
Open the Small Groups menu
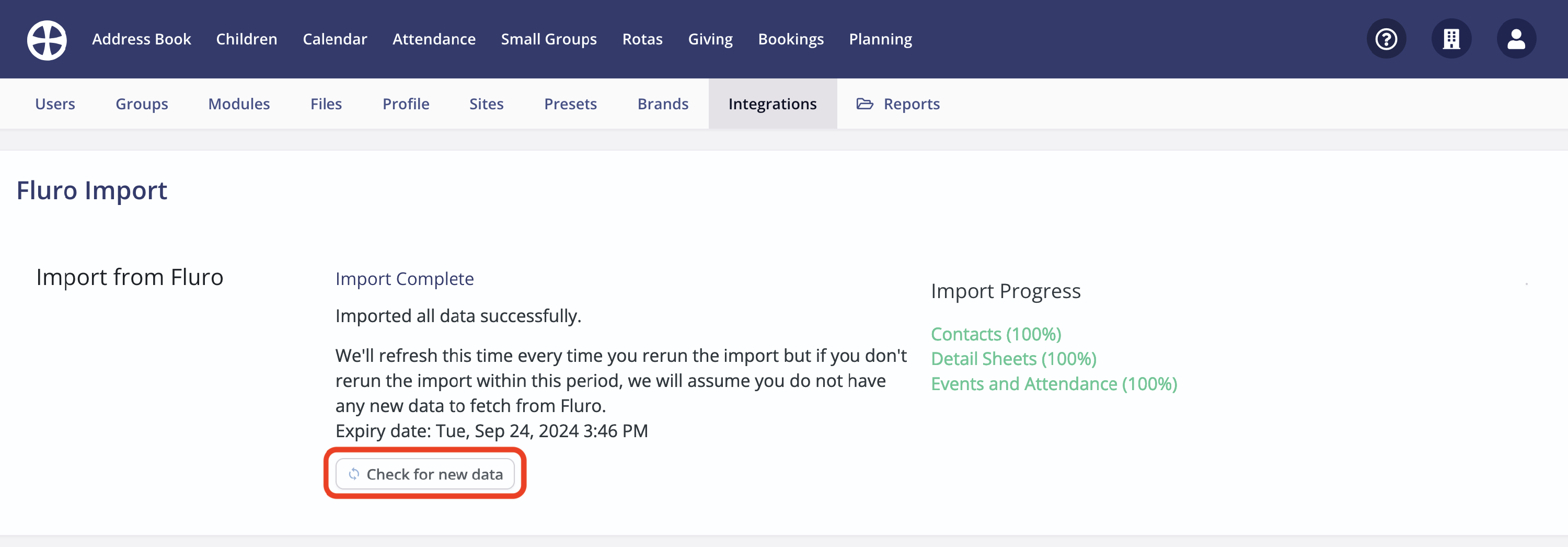[548, 38]
